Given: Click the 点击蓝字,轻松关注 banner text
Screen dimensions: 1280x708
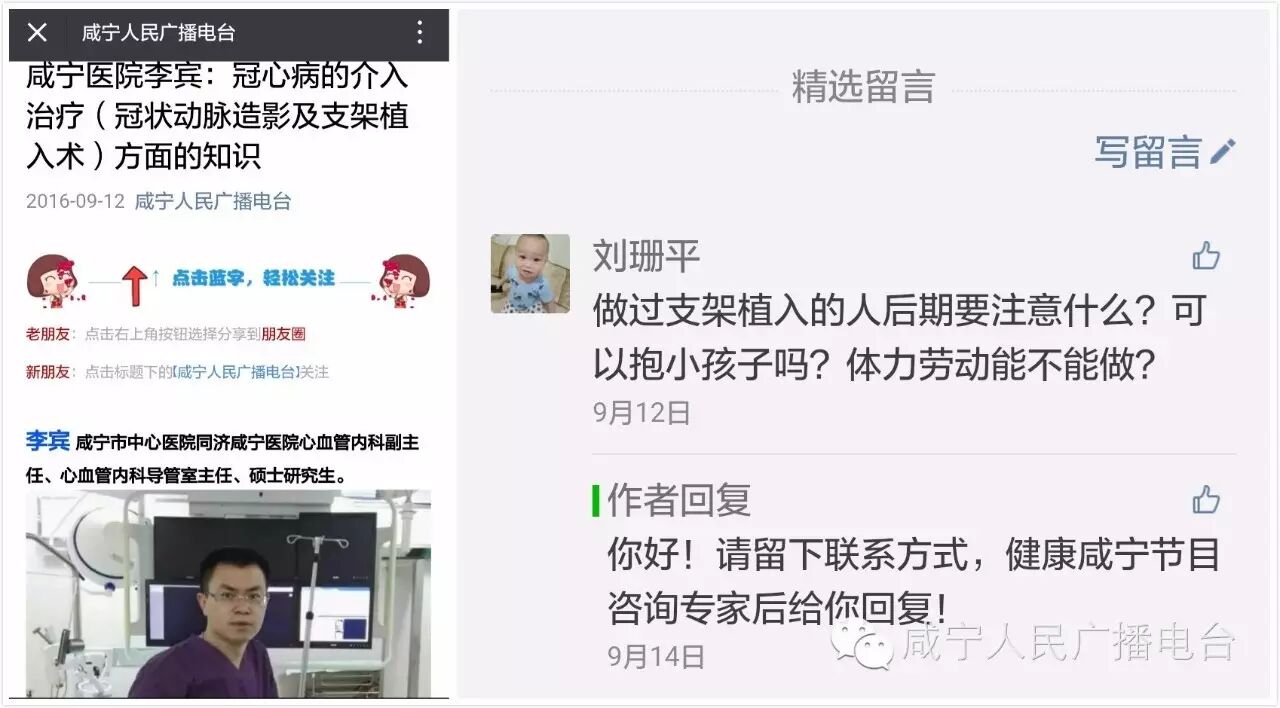Looking at the screenshot, I should tap(253, 278).
